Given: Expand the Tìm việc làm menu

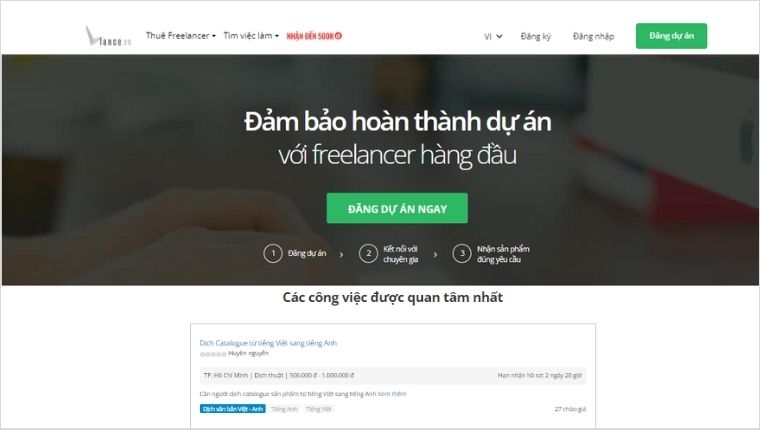Looking at the screenshot, I should pyautogui.click(x=251, y=35).
